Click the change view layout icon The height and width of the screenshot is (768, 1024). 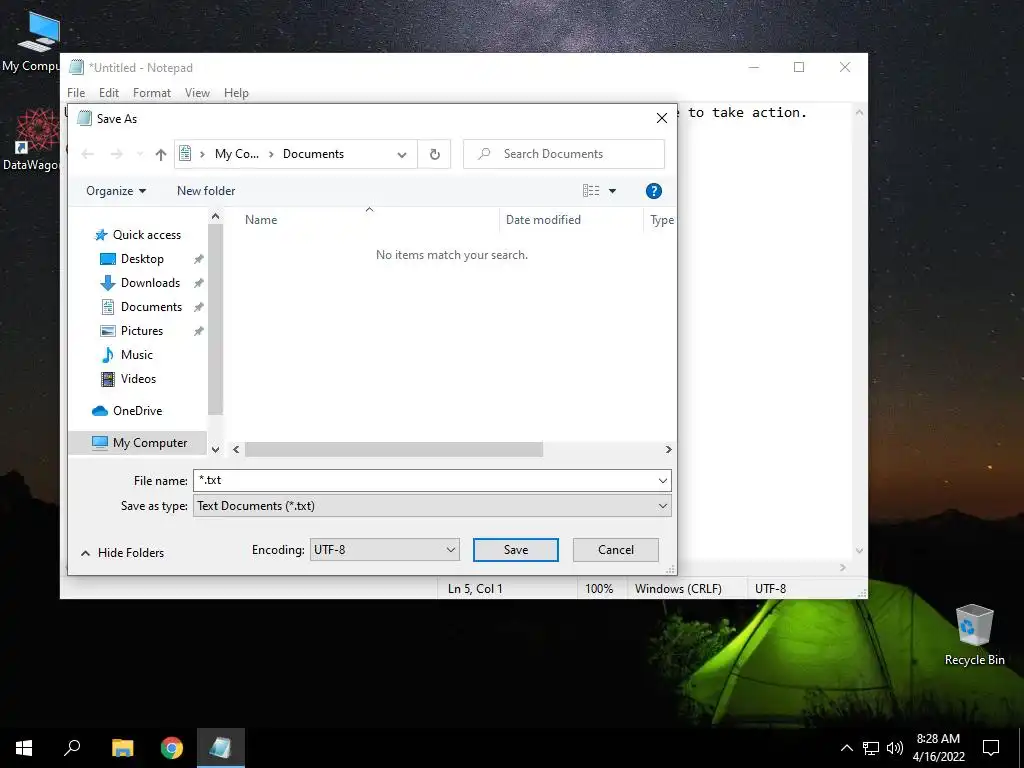point(591,191)
